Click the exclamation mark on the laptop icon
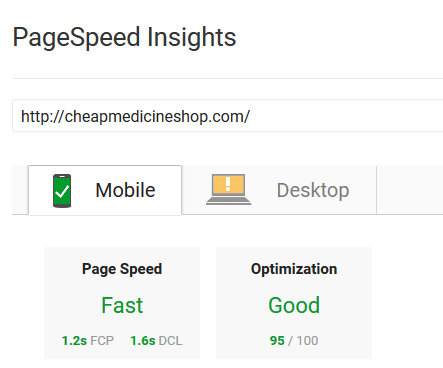Viewport: 443px width, 368px height. (228, 184)
